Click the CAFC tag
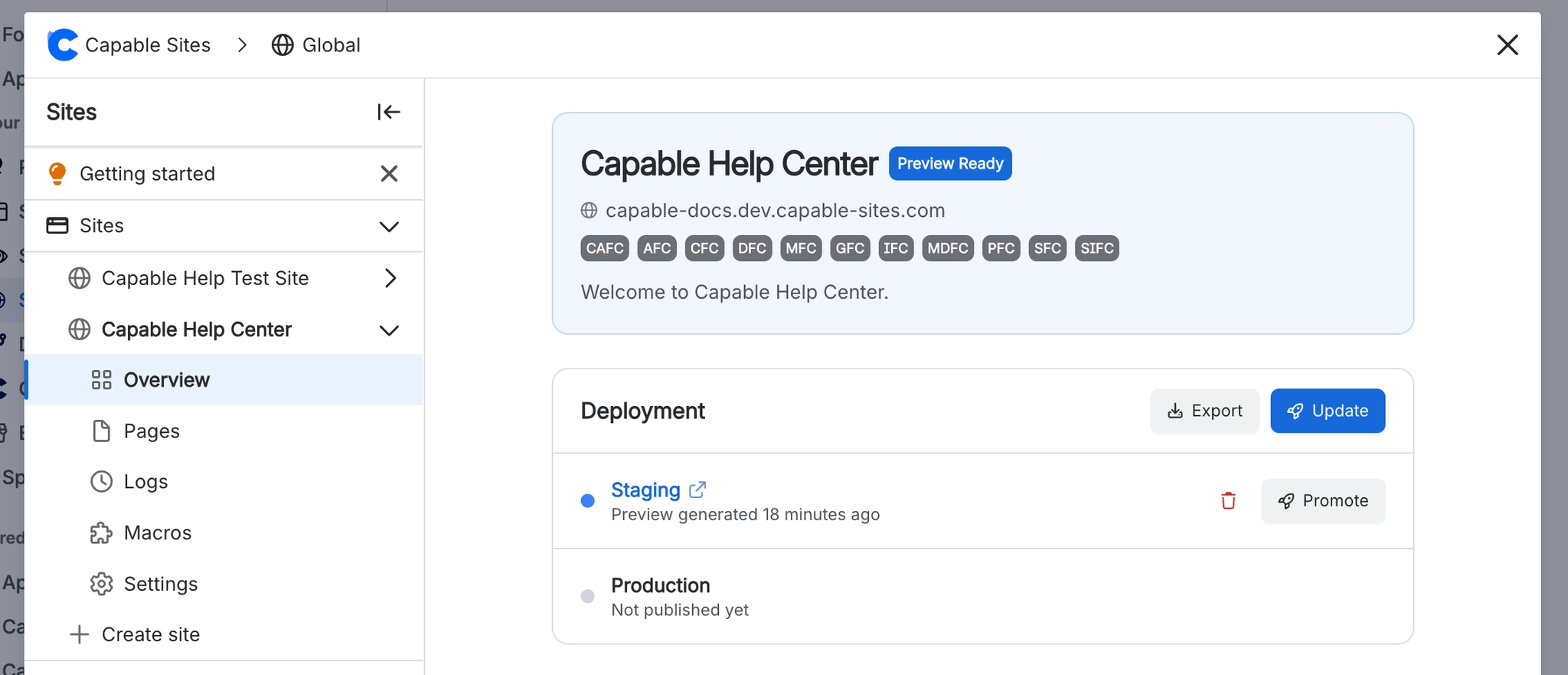This screenshot has height=675, width=1568. tap(605, 248)
